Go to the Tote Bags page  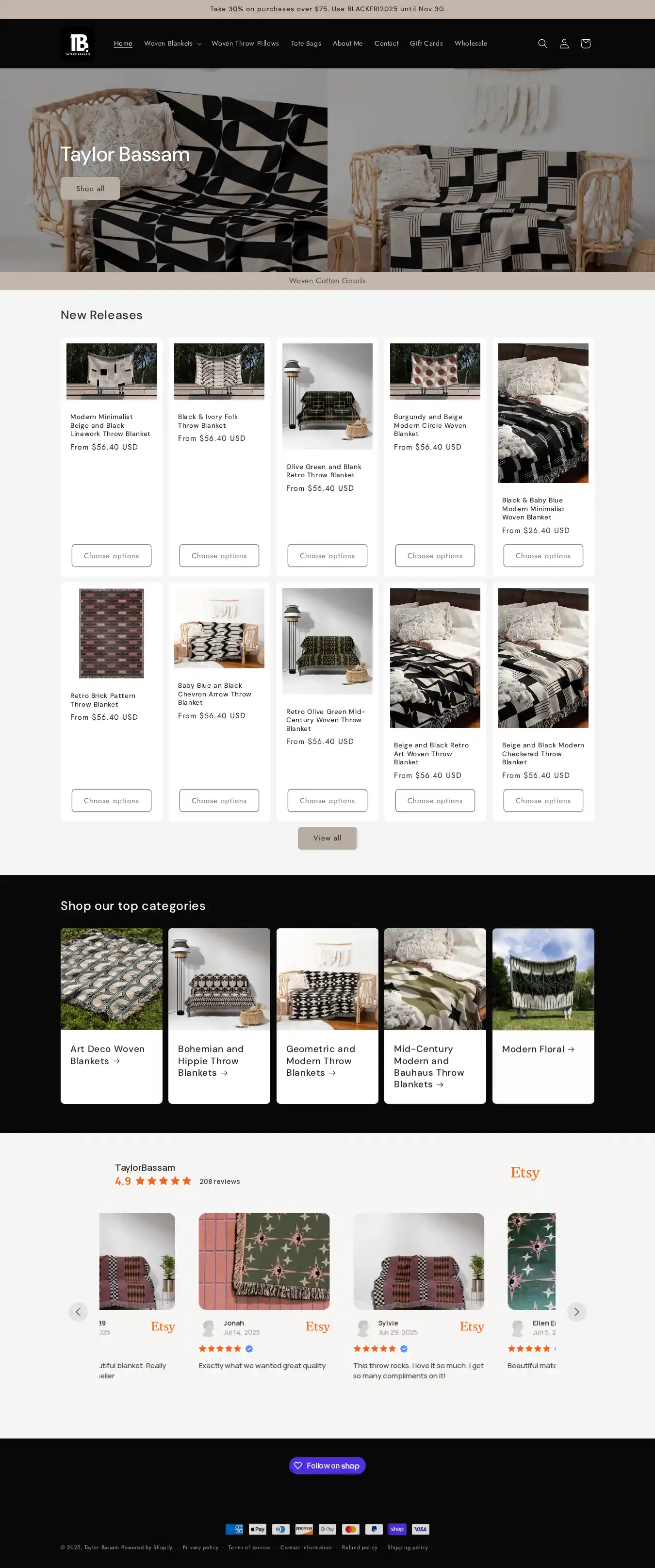click(306, 43)
